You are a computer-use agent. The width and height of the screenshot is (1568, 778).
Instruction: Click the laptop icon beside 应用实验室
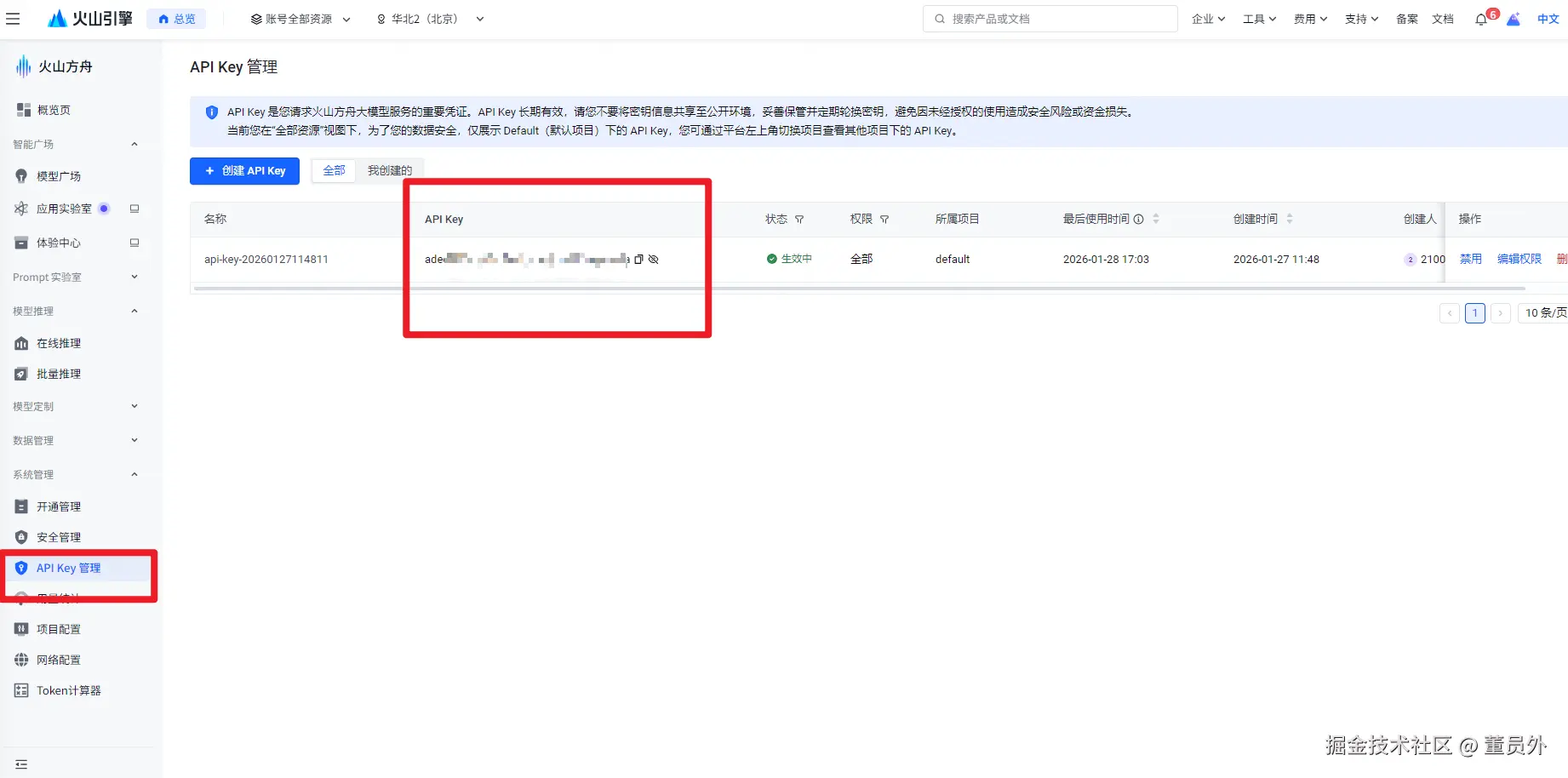134,209
